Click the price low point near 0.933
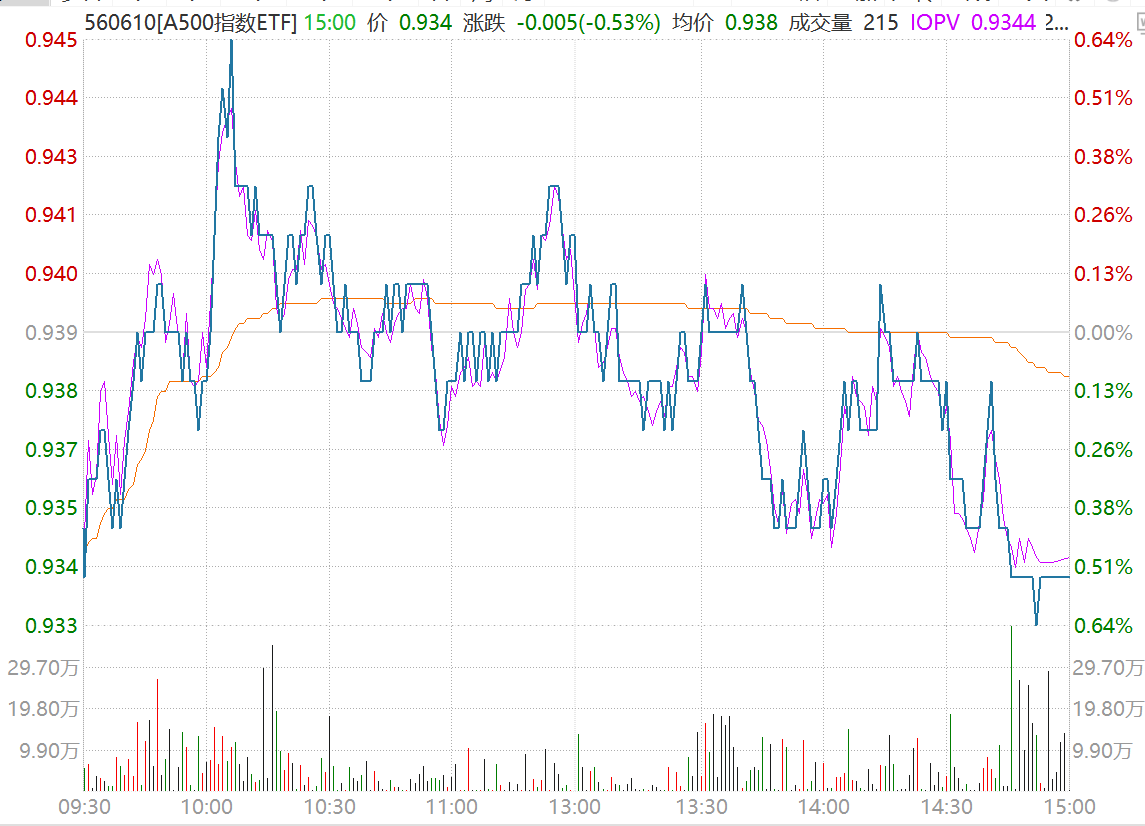 (x=1036, y=624)
